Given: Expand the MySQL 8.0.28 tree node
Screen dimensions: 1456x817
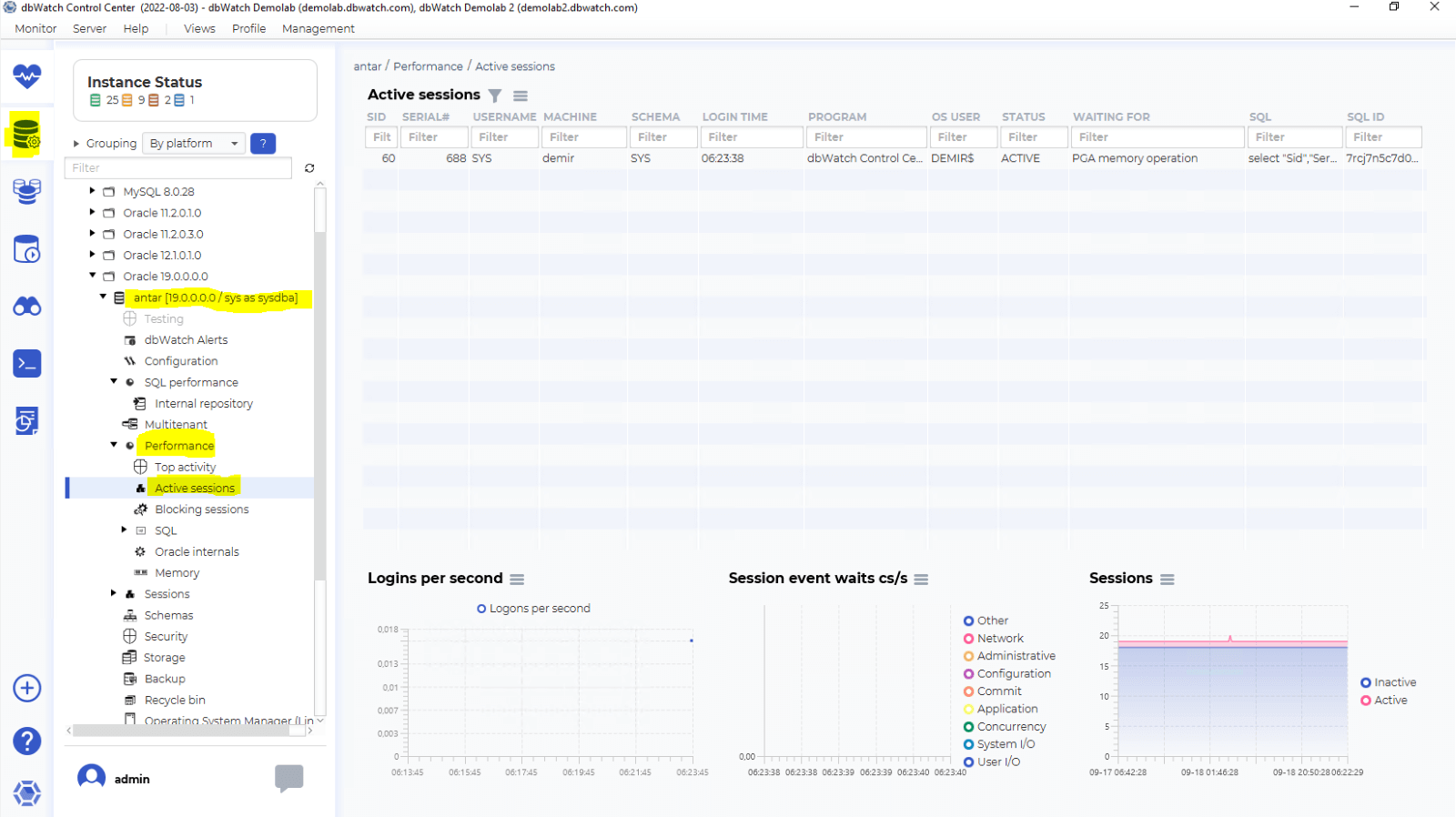Looking at the screenshot, I should point(92,191).
